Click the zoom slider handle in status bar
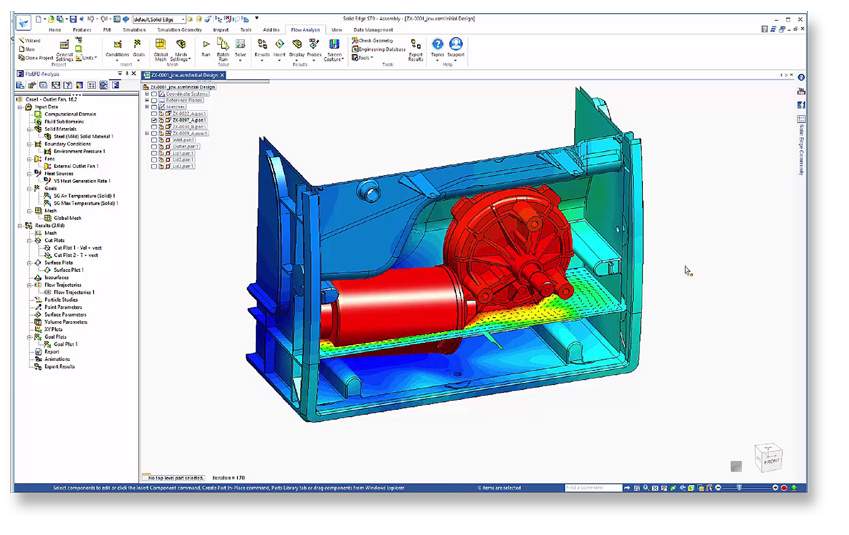The height and width of the screenshot is (535, 849). pos(740,488)
